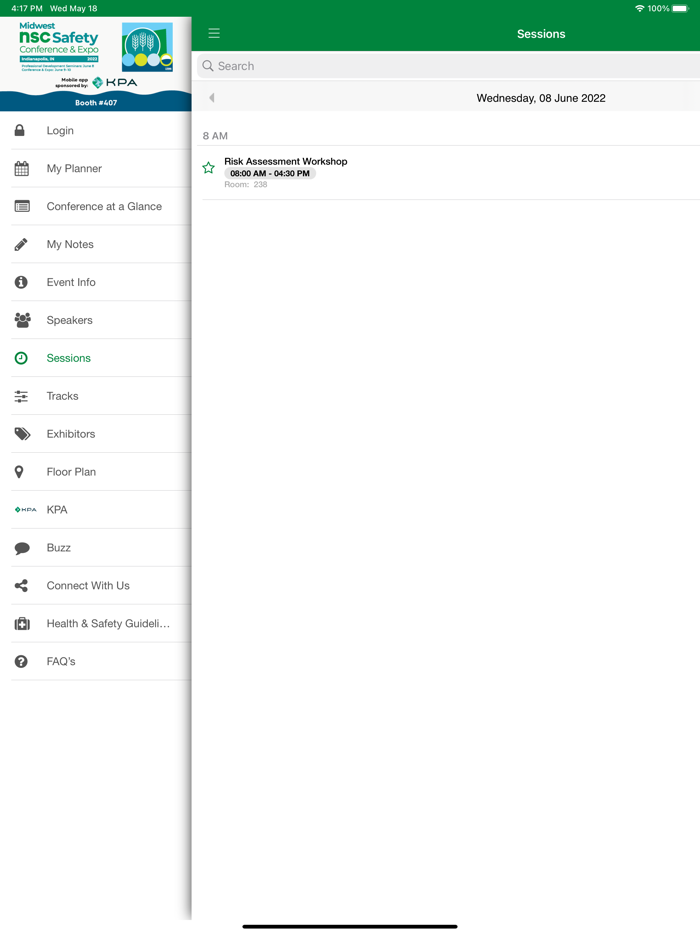Open the Risk Assessment Workshop session
The height and width of the screenshot is (934, 700).
286,161
